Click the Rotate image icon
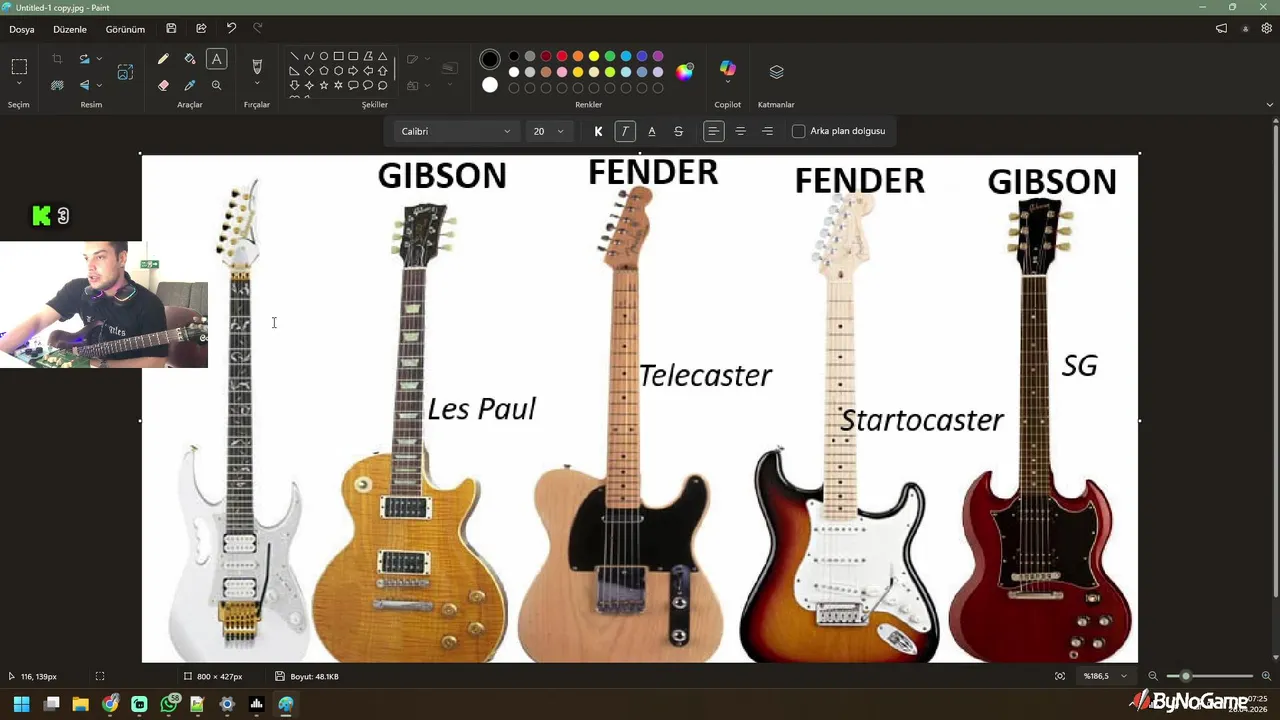 (84, 59)
